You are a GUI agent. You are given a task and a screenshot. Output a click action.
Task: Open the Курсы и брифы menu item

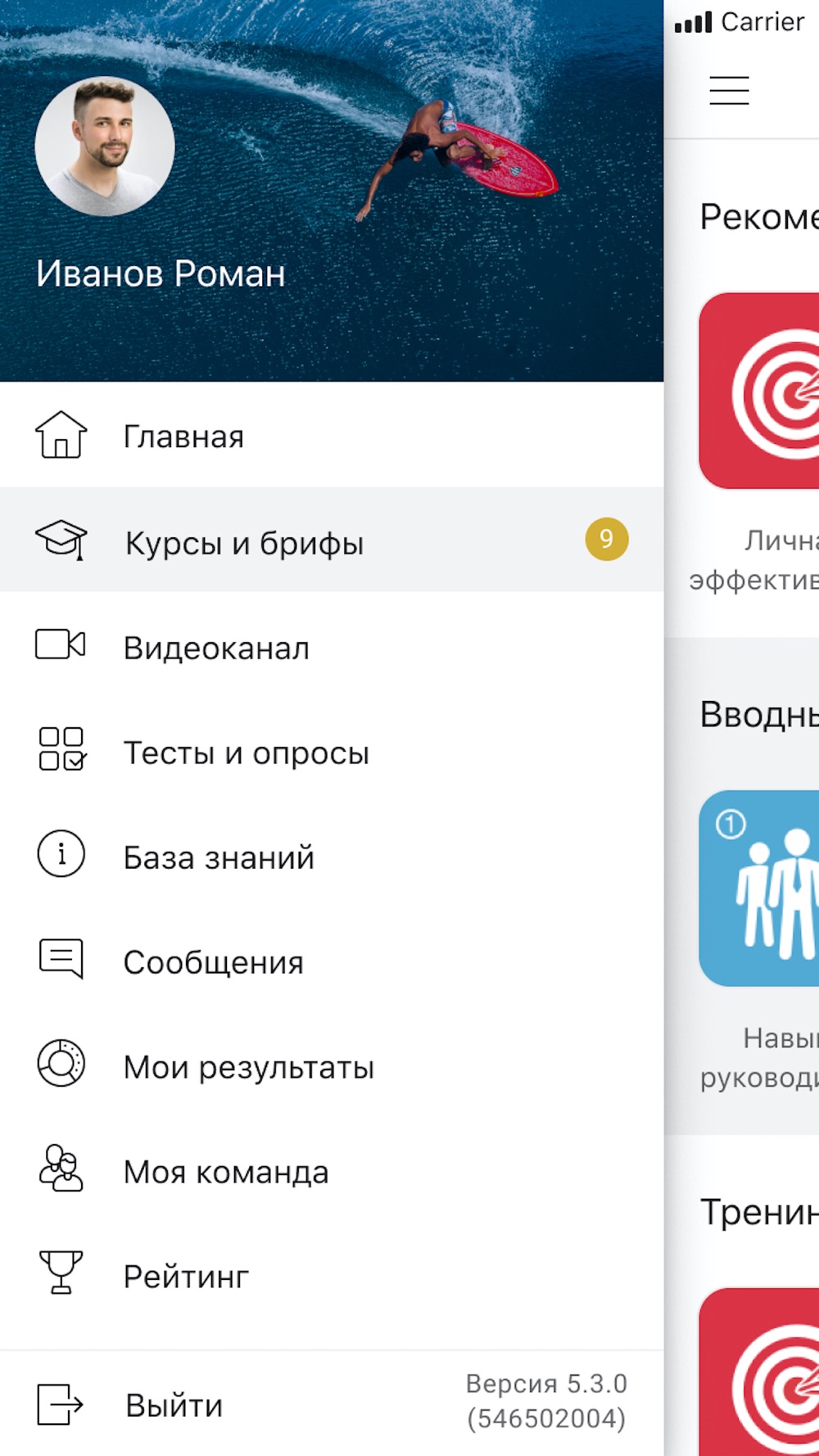point(332,540)
